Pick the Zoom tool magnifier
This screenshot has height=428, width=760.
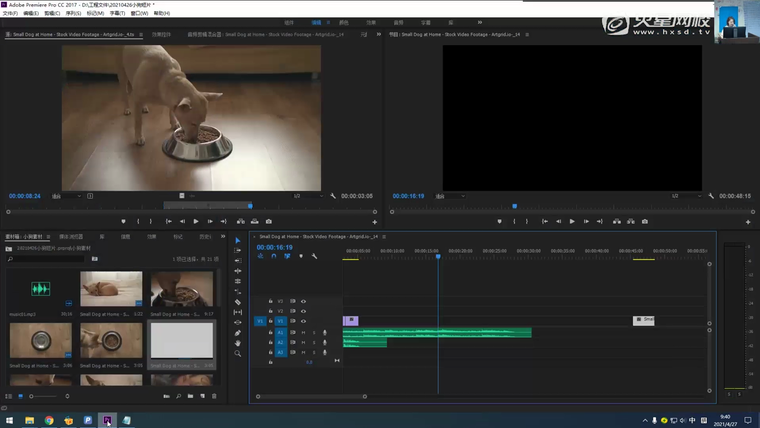pos(238,353)
